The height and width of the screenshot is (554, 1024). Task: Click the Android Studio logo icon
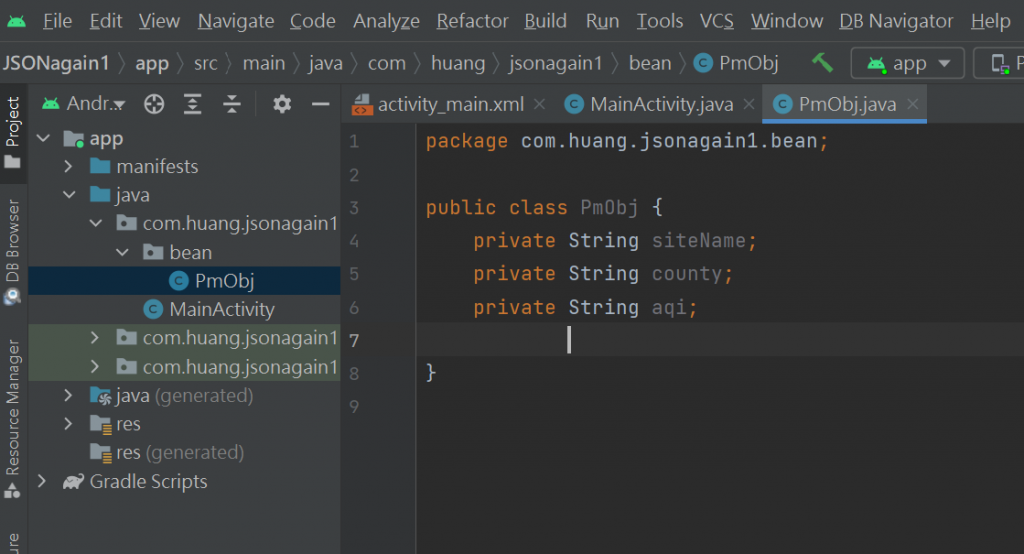16,22
